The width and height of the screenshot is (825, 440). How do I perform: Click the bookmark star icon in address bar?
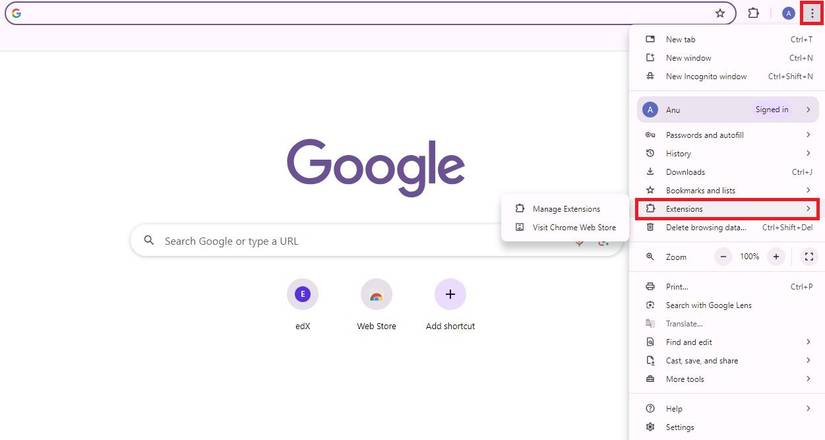tap(720, 13)
